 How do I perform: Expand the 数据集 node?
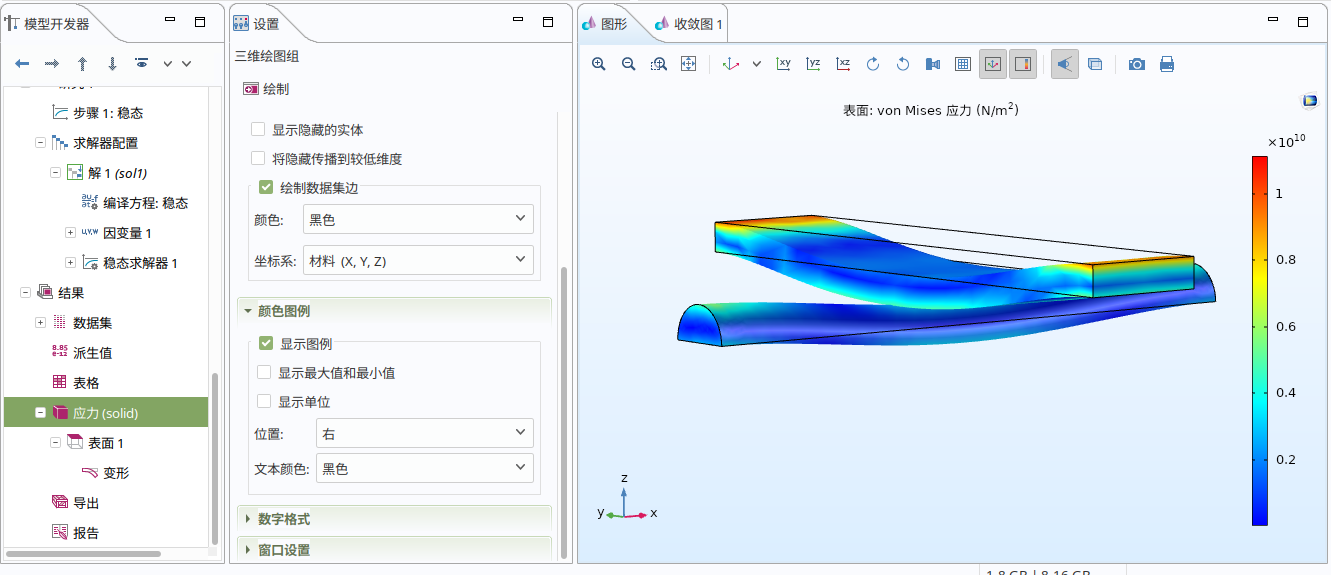[x=41, y=323]
